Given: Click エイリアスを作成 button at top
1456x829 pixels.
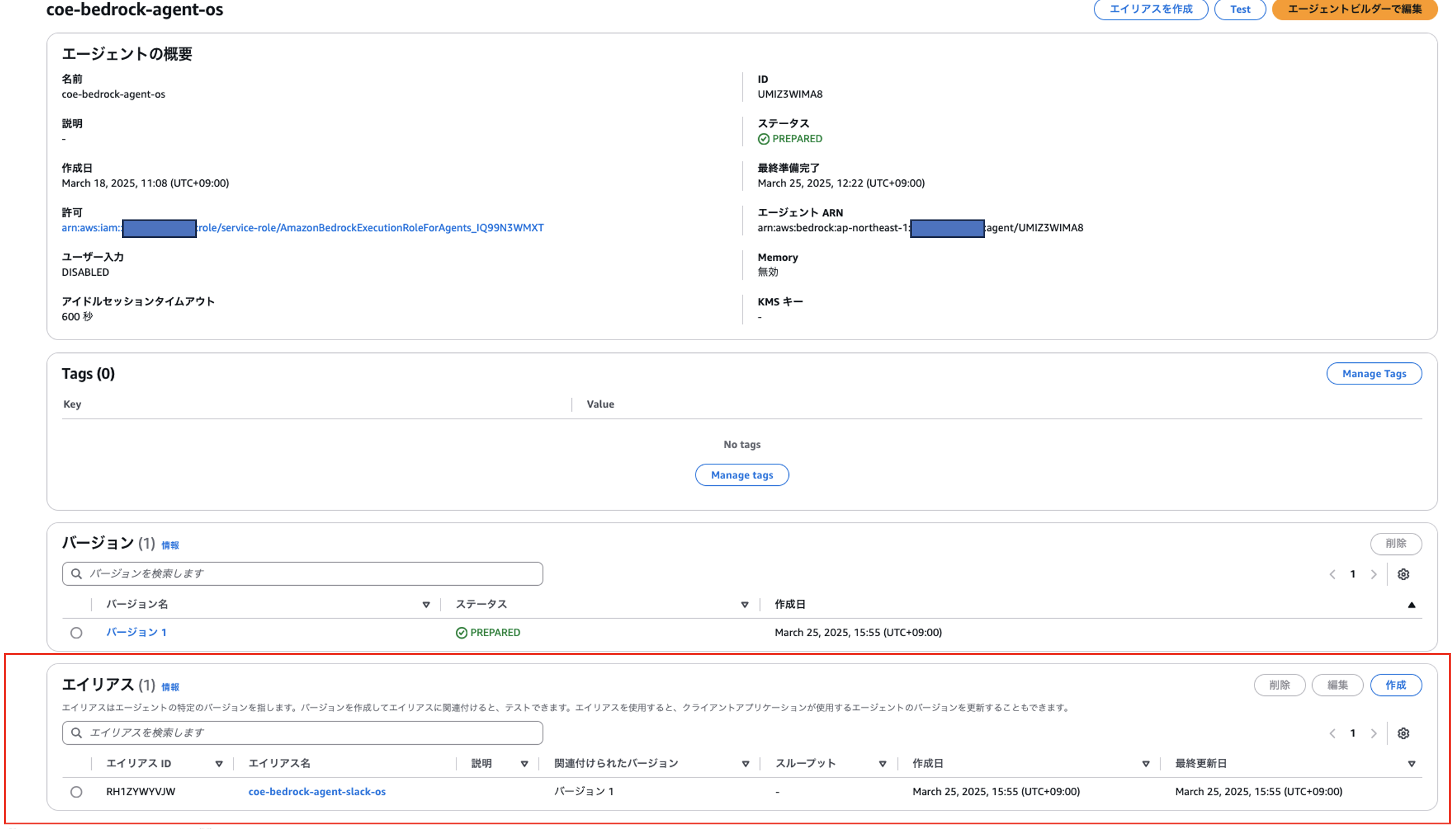Looking at the screenshot, I should tap(1151, 9).
